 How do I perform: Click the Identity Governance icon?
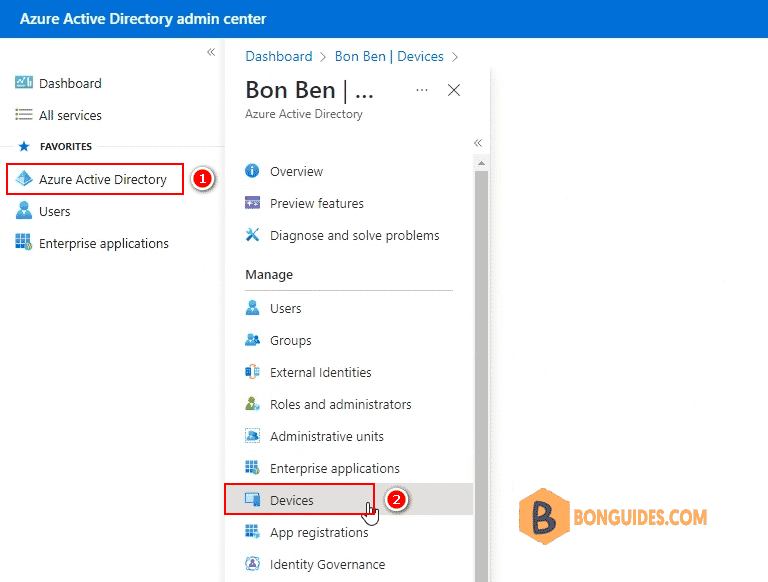pyautogui.click(x=252, y=563)
